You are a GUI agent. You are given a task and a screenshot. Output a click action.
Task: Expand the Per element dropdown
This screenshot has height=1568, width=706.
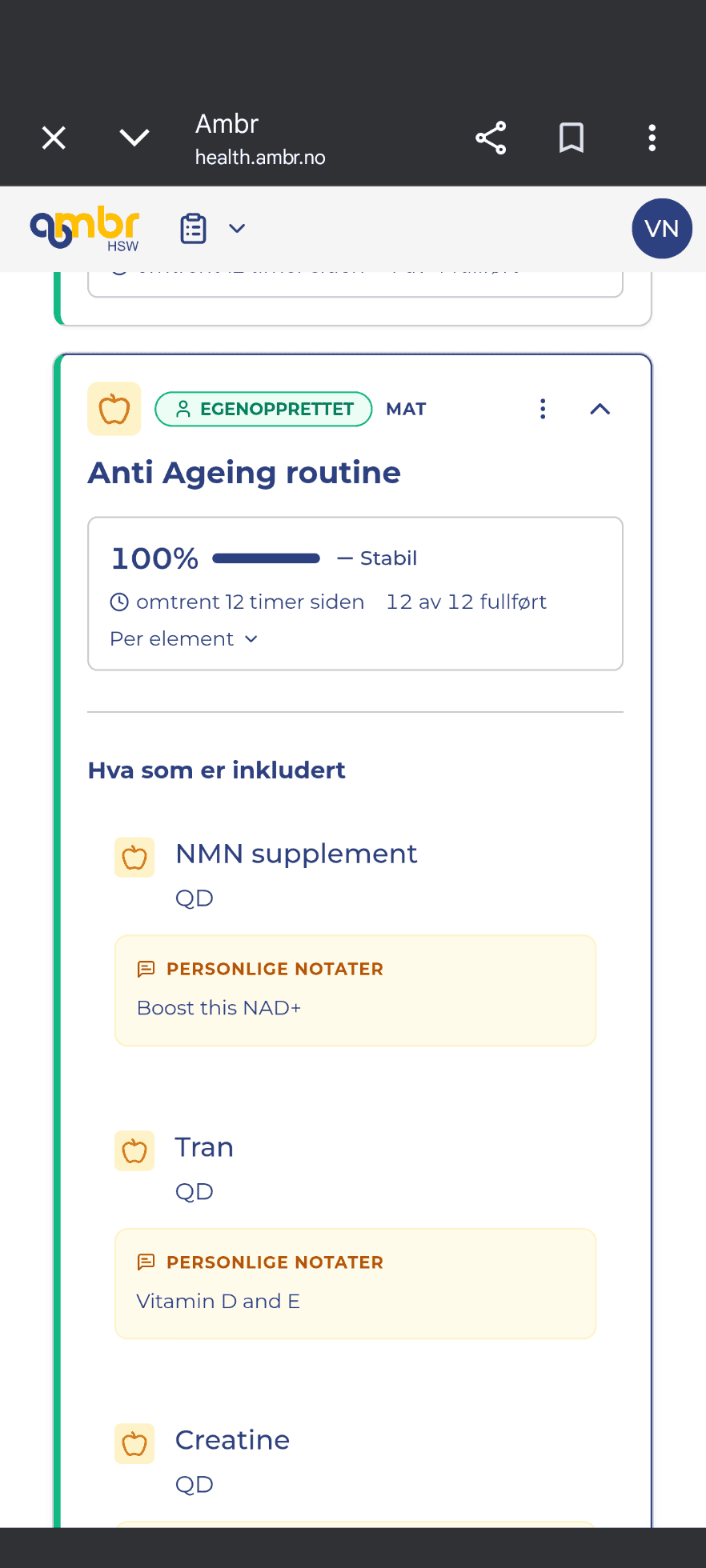coord(183,638)
